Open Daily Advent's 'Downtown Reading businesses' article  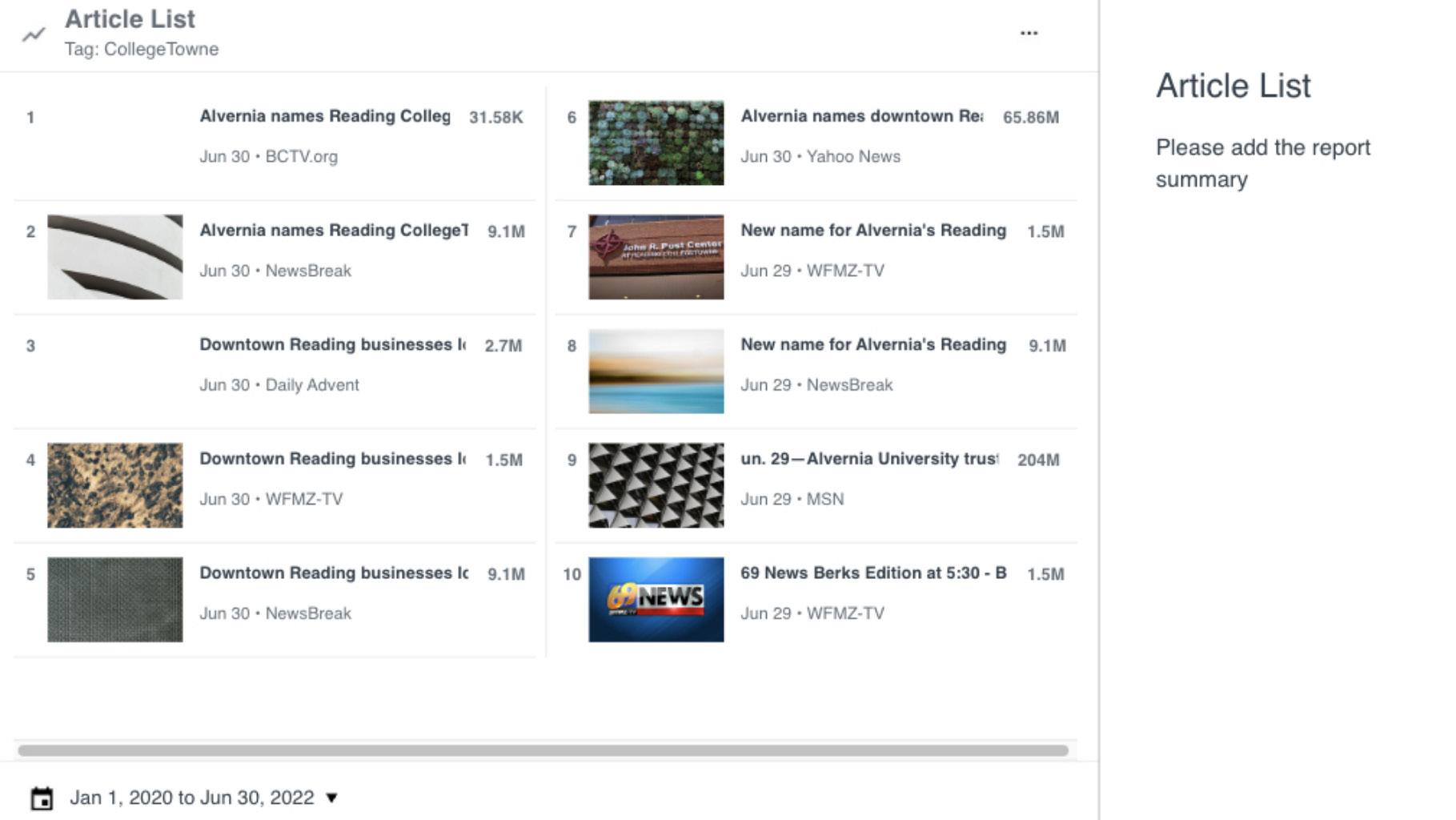point(333,344)
